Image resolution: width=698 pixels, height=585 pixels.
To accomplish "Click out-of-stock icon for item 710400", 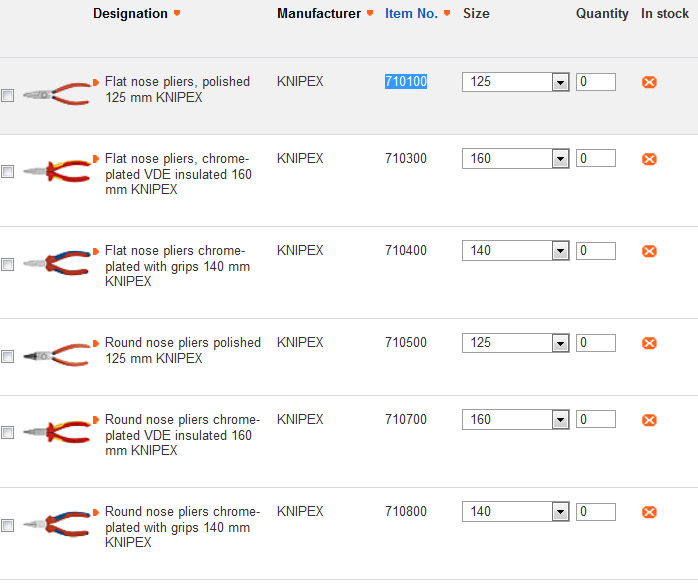I will point(649,251).
